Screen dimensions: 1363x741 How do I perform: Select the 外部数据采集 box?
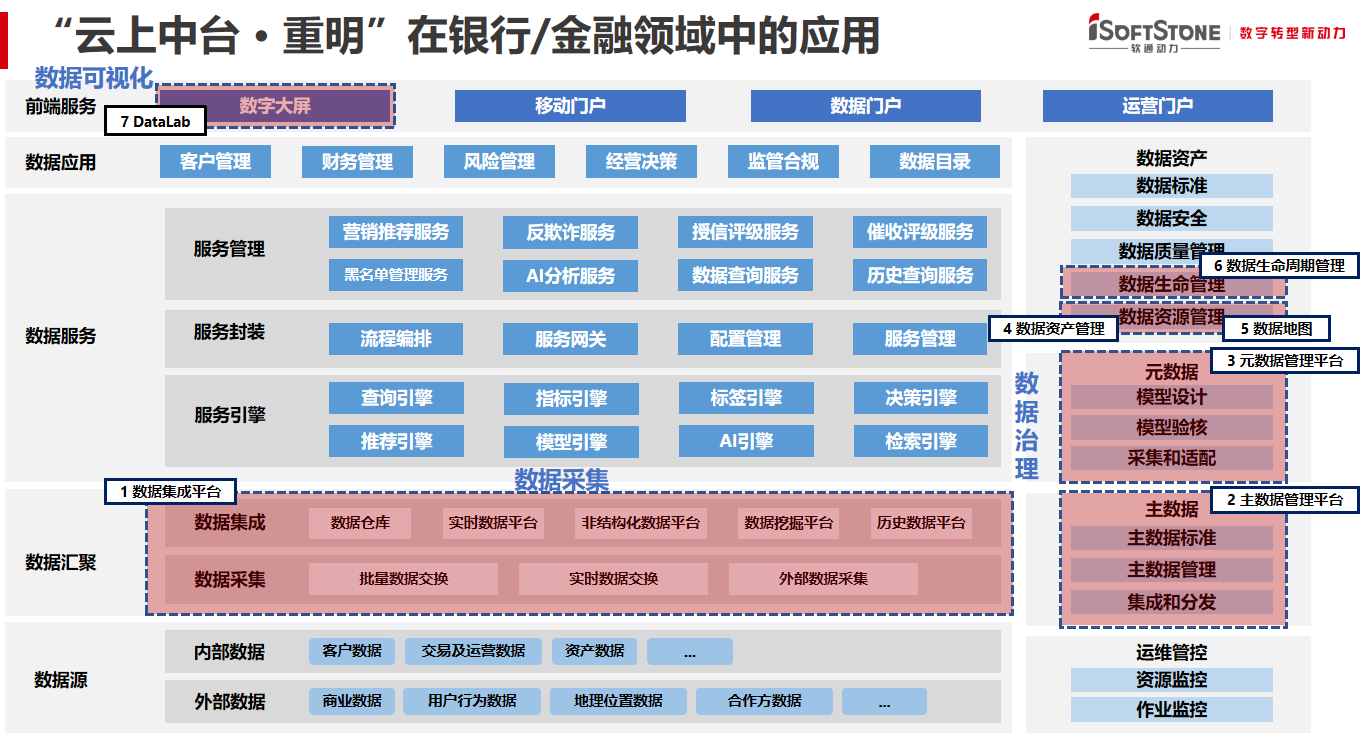coord(823,579)
